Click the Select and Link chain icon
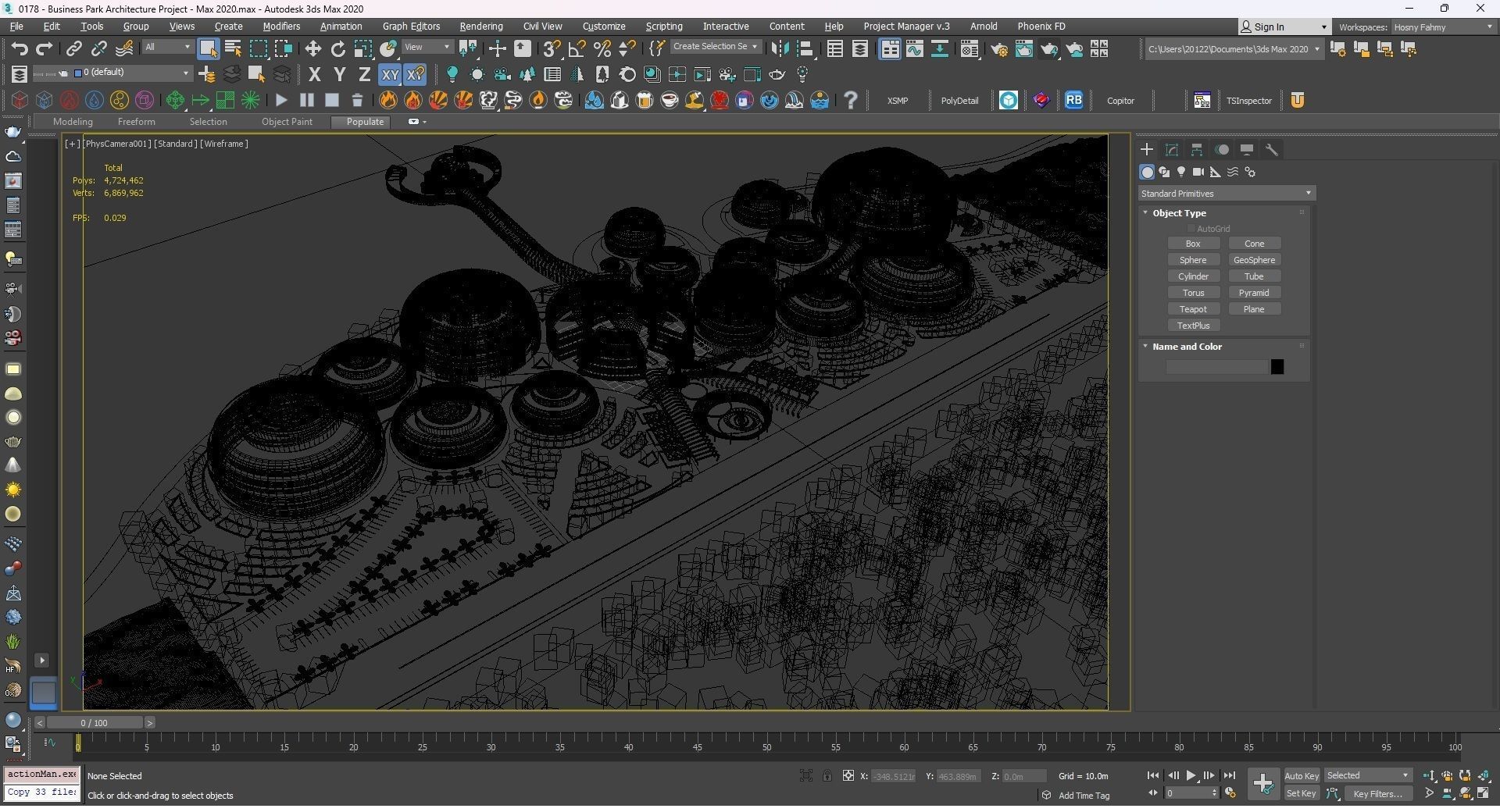1500x812 pixels. click(x=73, y=49)
